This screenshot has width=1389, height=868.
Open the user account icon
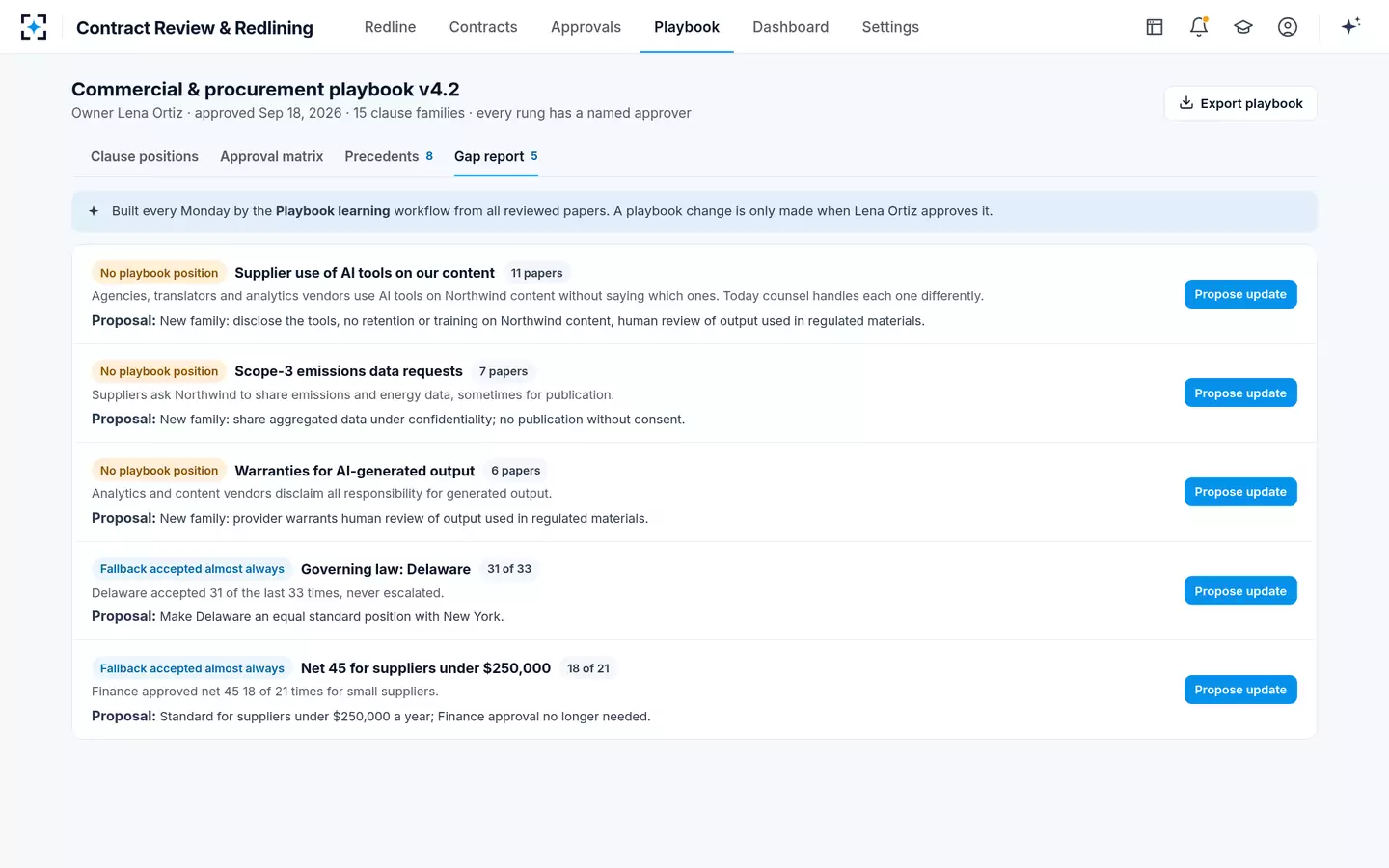tap(1288, 27)
